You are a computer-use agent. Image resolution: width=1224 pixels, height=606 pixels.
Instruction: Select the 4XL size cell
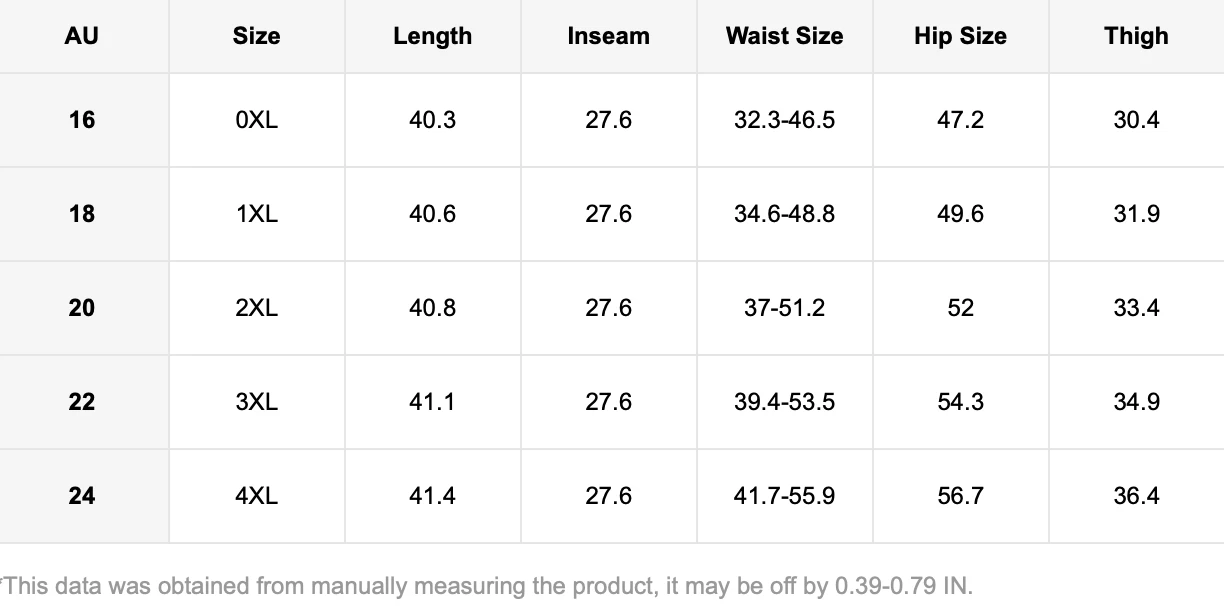[257, 496]
